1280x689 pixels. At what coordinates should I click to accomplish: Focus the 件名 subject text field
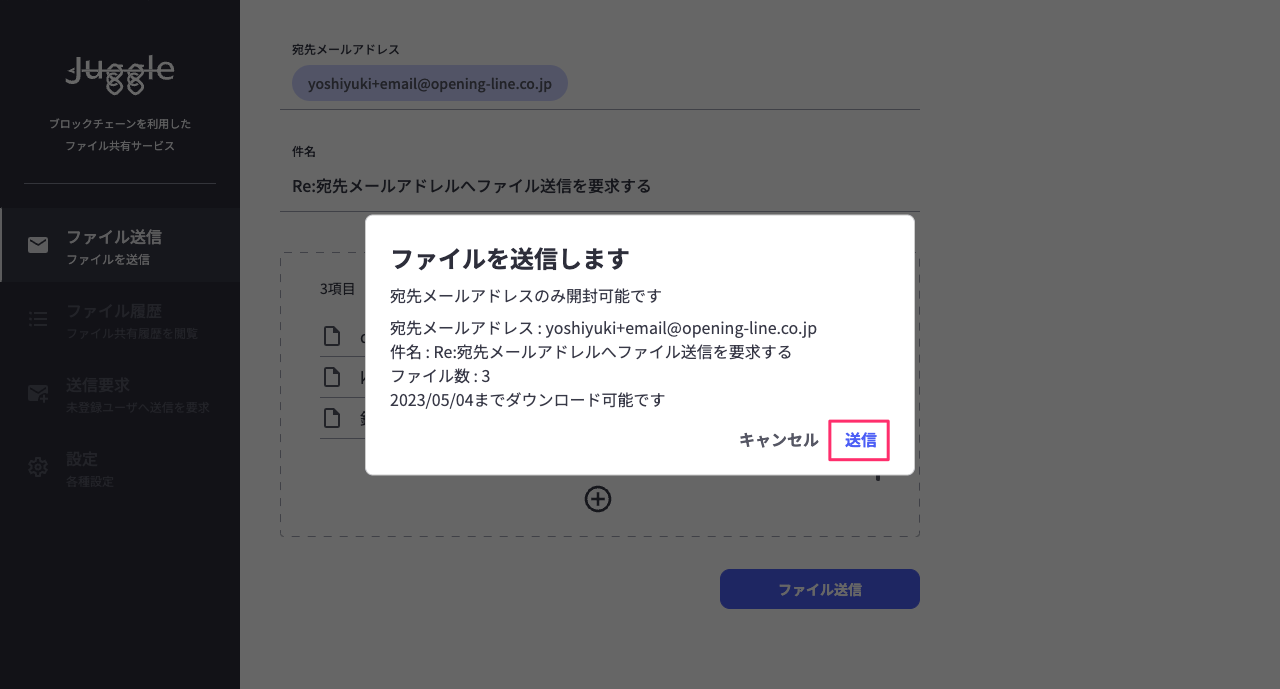[600, 186]
